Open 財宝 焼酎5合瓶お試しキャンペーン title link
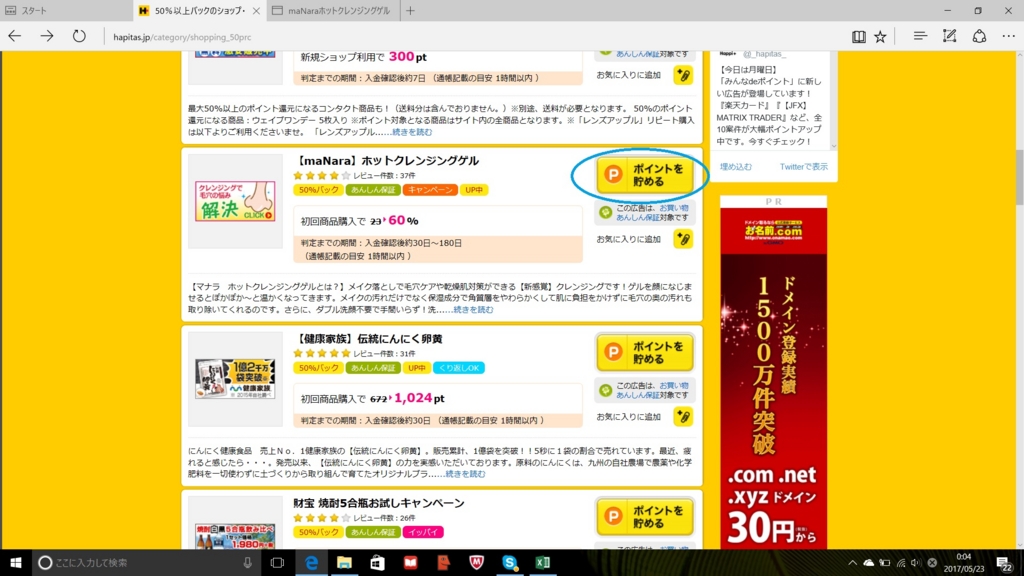Viewport: 1024px width, 576px height. 379,503
